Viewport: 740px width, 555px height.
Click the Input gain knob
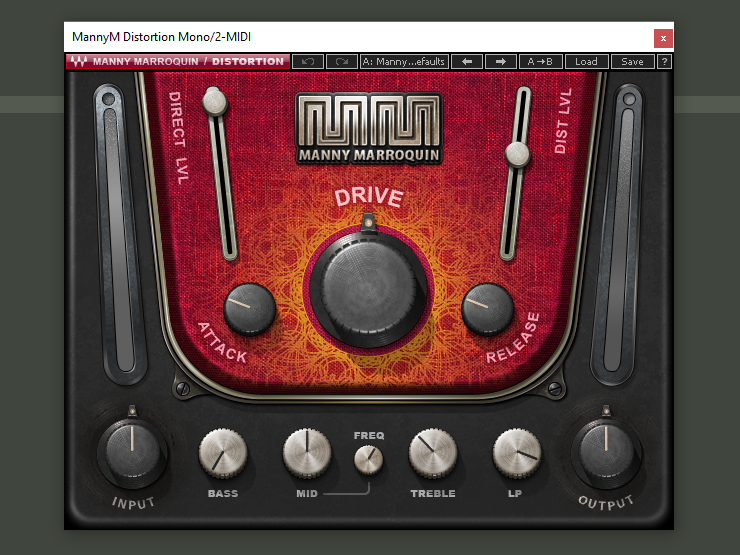click(x=133, y=453)
